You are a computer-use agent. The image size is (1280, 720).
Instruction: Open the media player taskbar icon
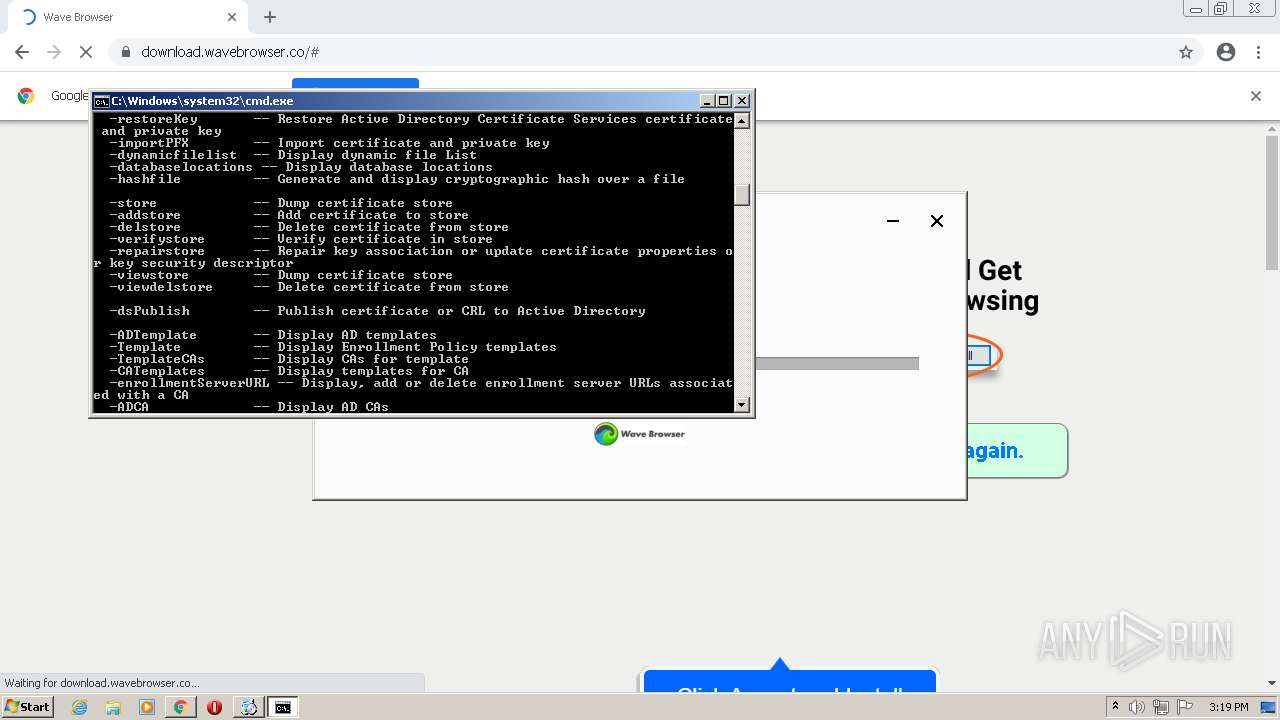click(147, 707)
